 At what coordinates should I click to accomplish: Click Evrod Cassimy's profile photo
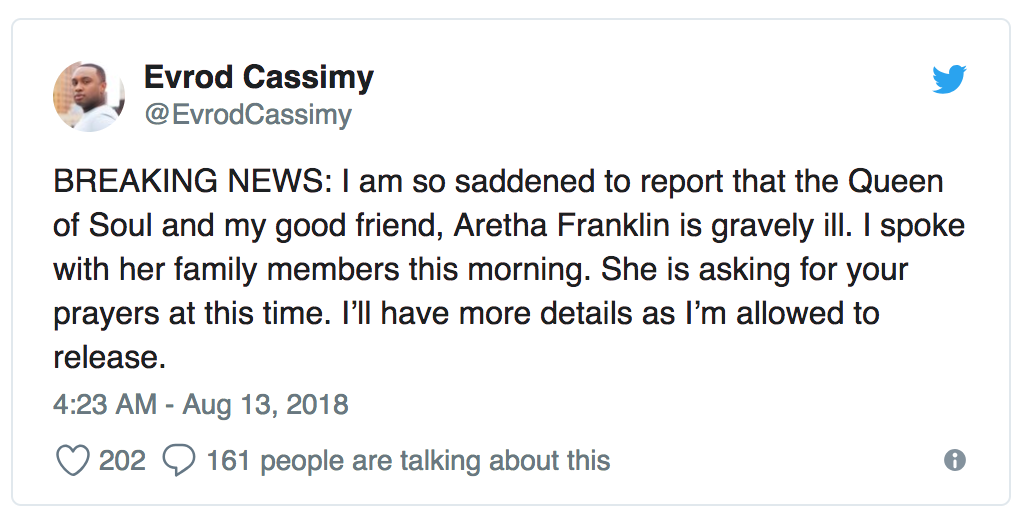(88, 96)
